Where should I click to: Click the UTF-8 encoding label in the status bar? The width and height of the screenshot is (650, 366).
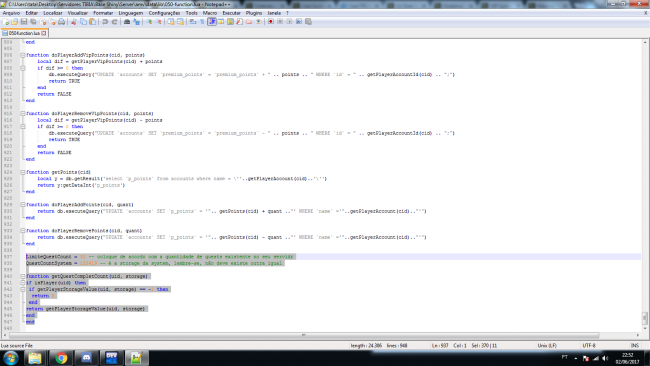coord(589,345)
